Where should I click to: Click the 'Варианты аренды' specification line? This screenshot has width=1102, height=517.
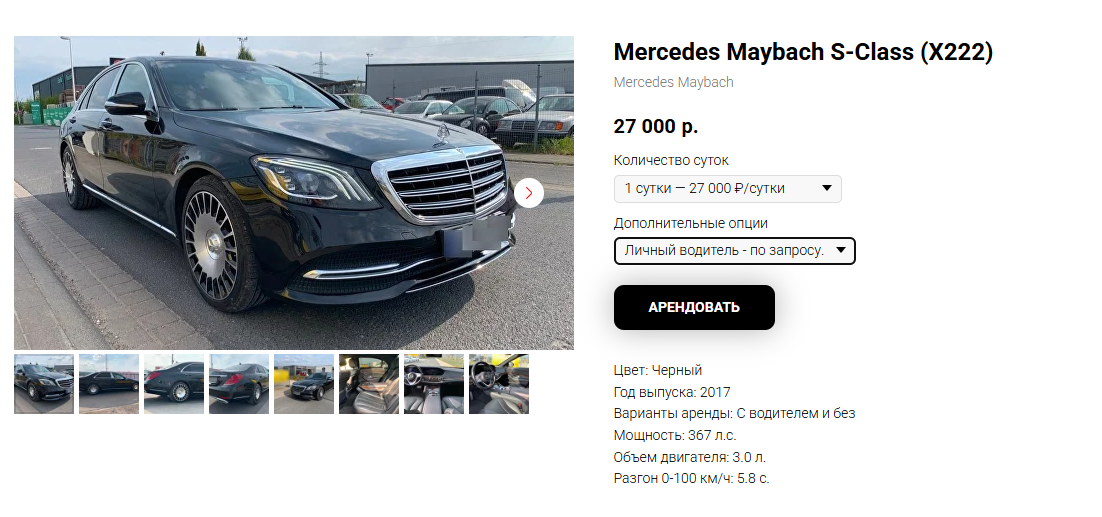(734, 413)
